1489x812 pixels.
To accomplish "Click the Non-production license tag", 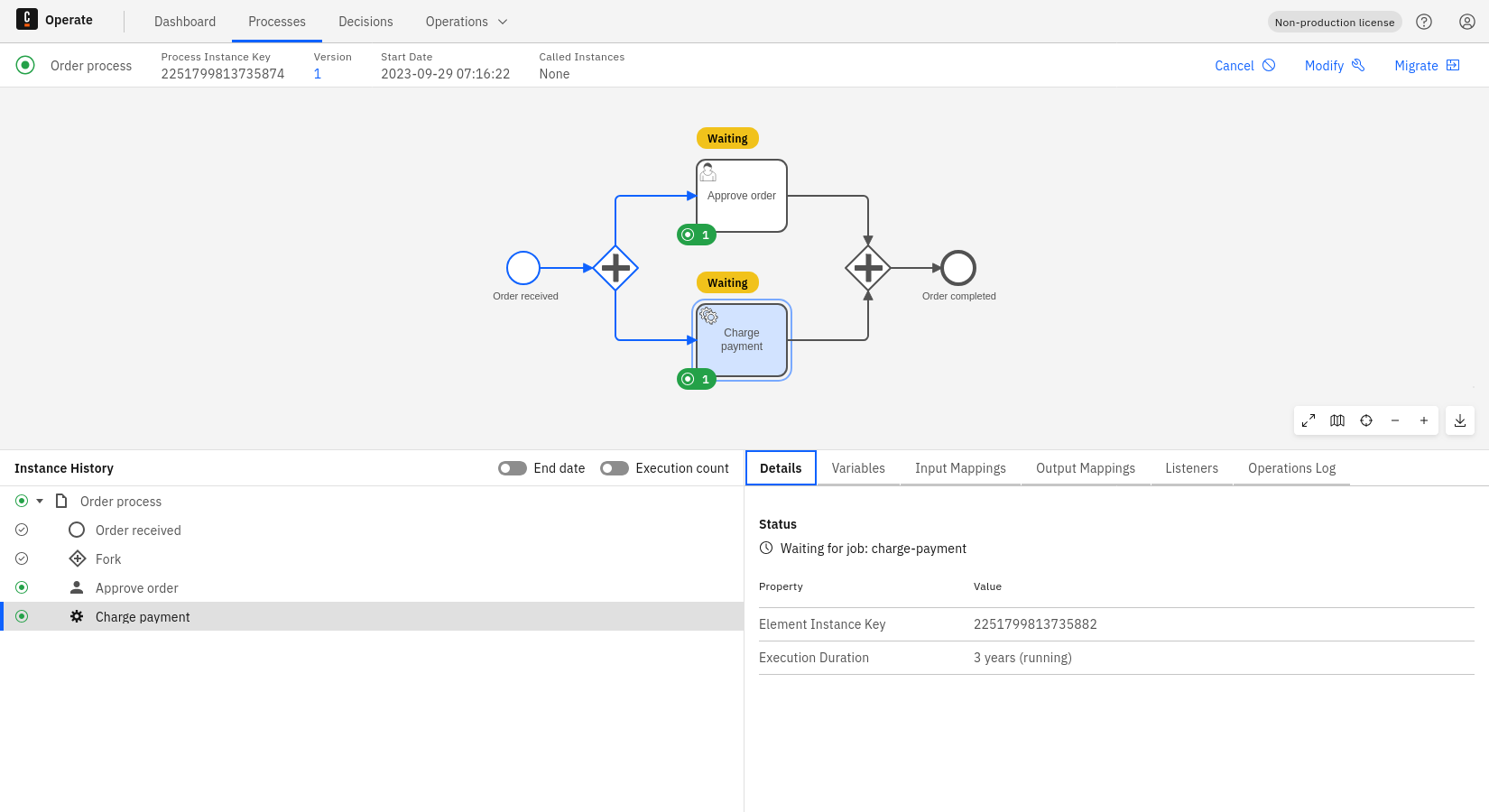I will tap(1335, 22).
